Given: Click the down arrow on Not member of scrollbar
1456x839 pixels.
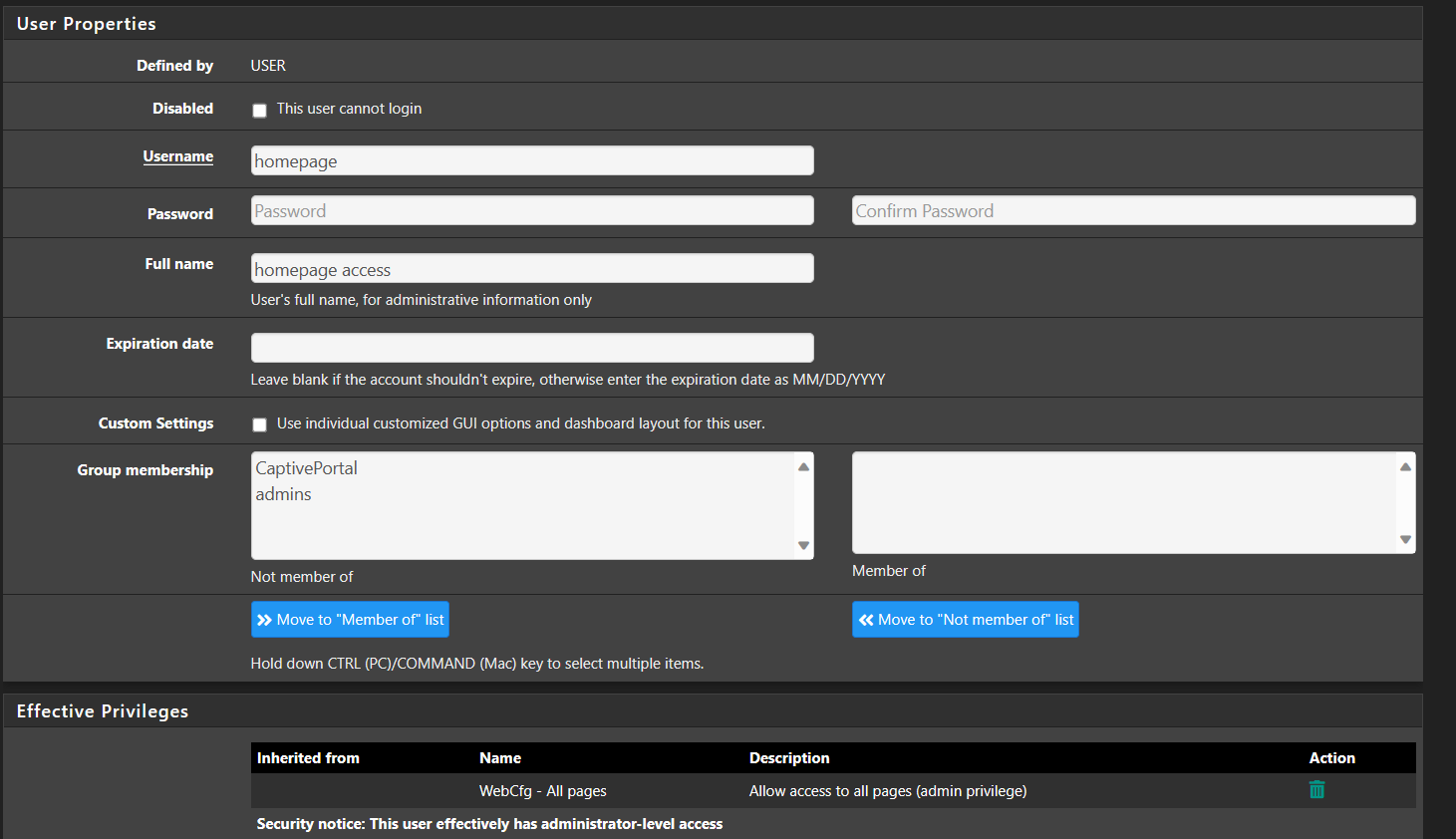Looking at the screenshot, I should point(803,546).
